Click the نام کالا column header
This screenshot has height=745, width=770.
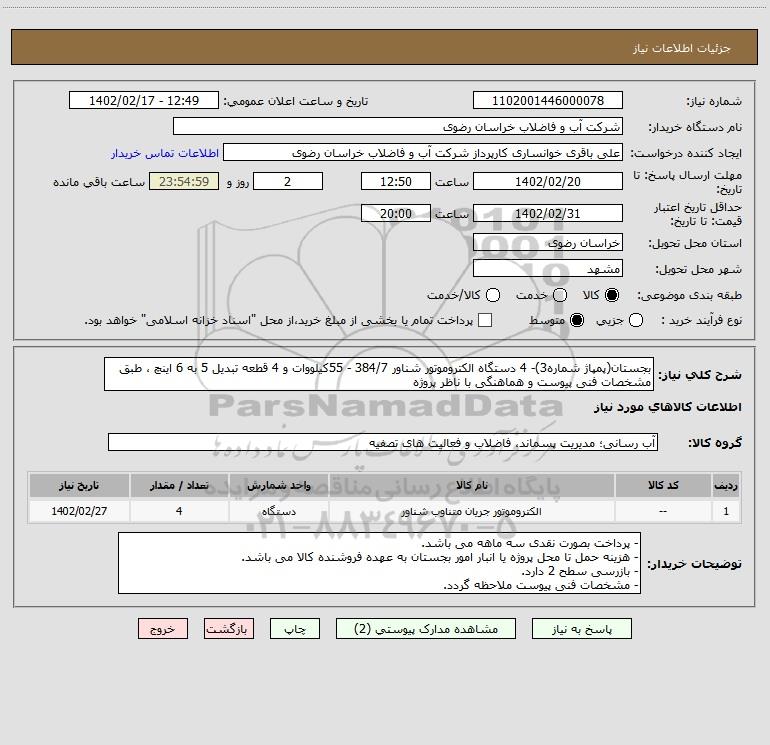[471, 485]
